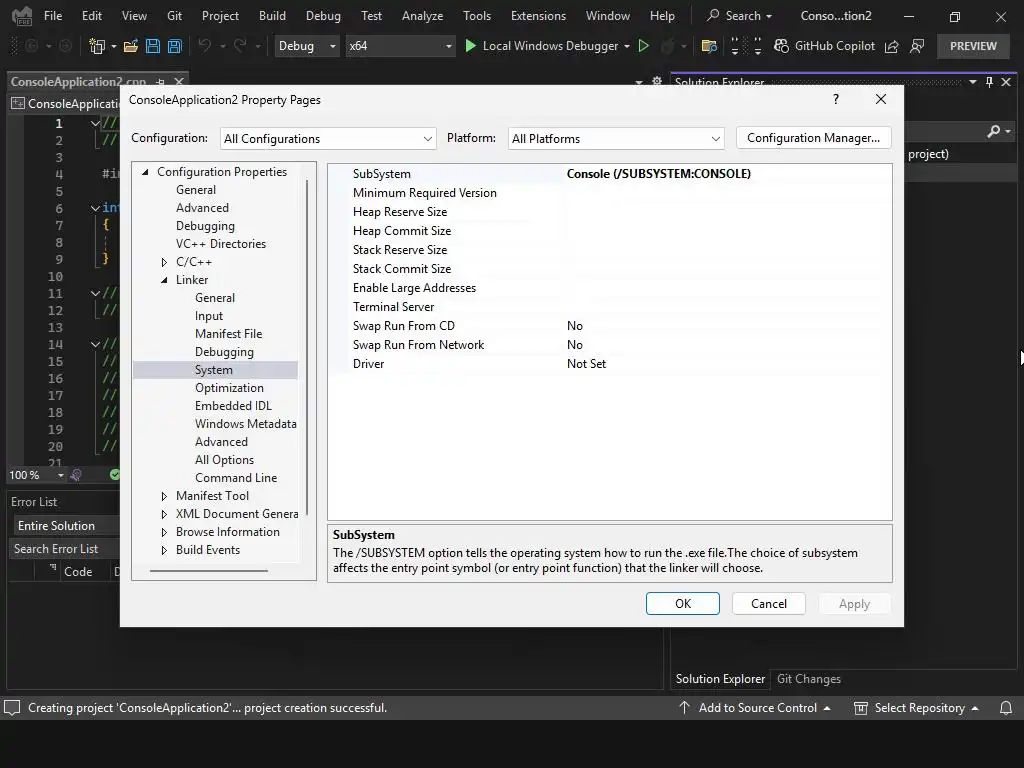This screenshot has height=768, width=1024.
Task: Pin the Solution Explorer panel
Action: pyautogui.click(x=989, y=82)
